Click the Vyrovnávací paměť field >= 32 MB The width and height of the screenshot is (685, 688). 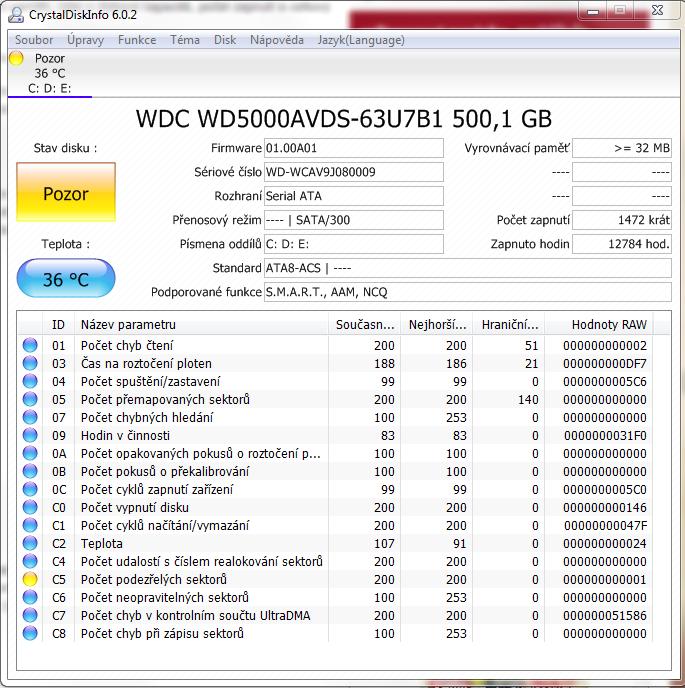tap(622, 148)
